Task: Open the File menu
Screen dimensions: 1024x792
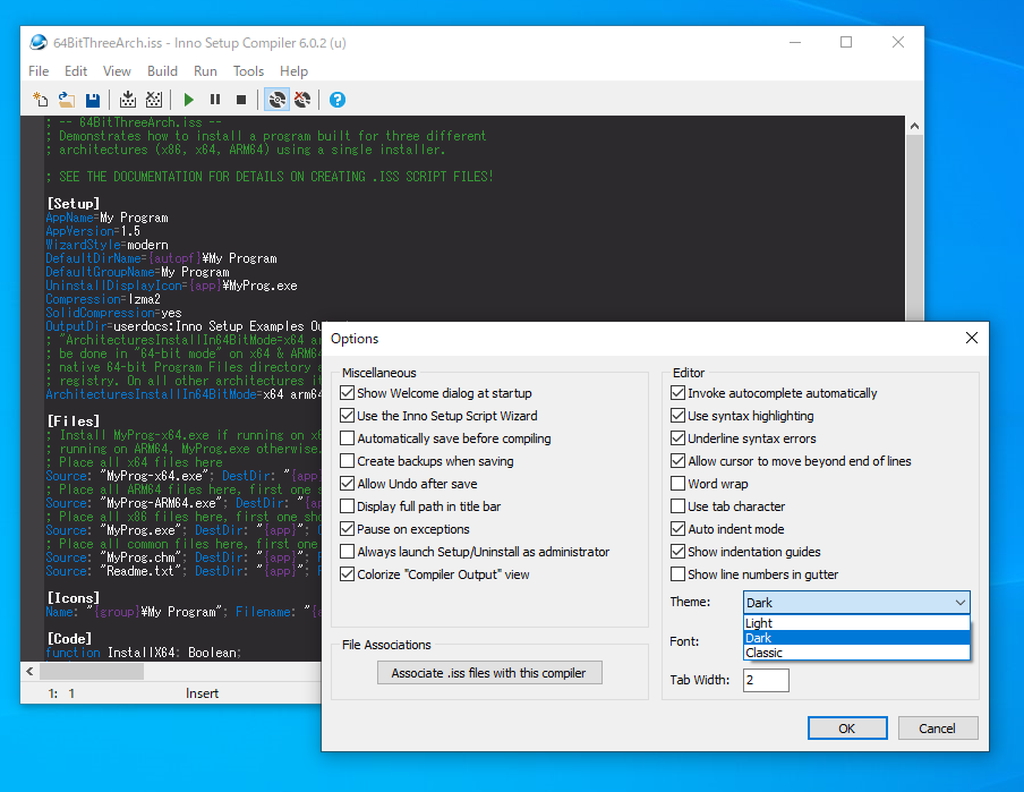Action: 39,71
